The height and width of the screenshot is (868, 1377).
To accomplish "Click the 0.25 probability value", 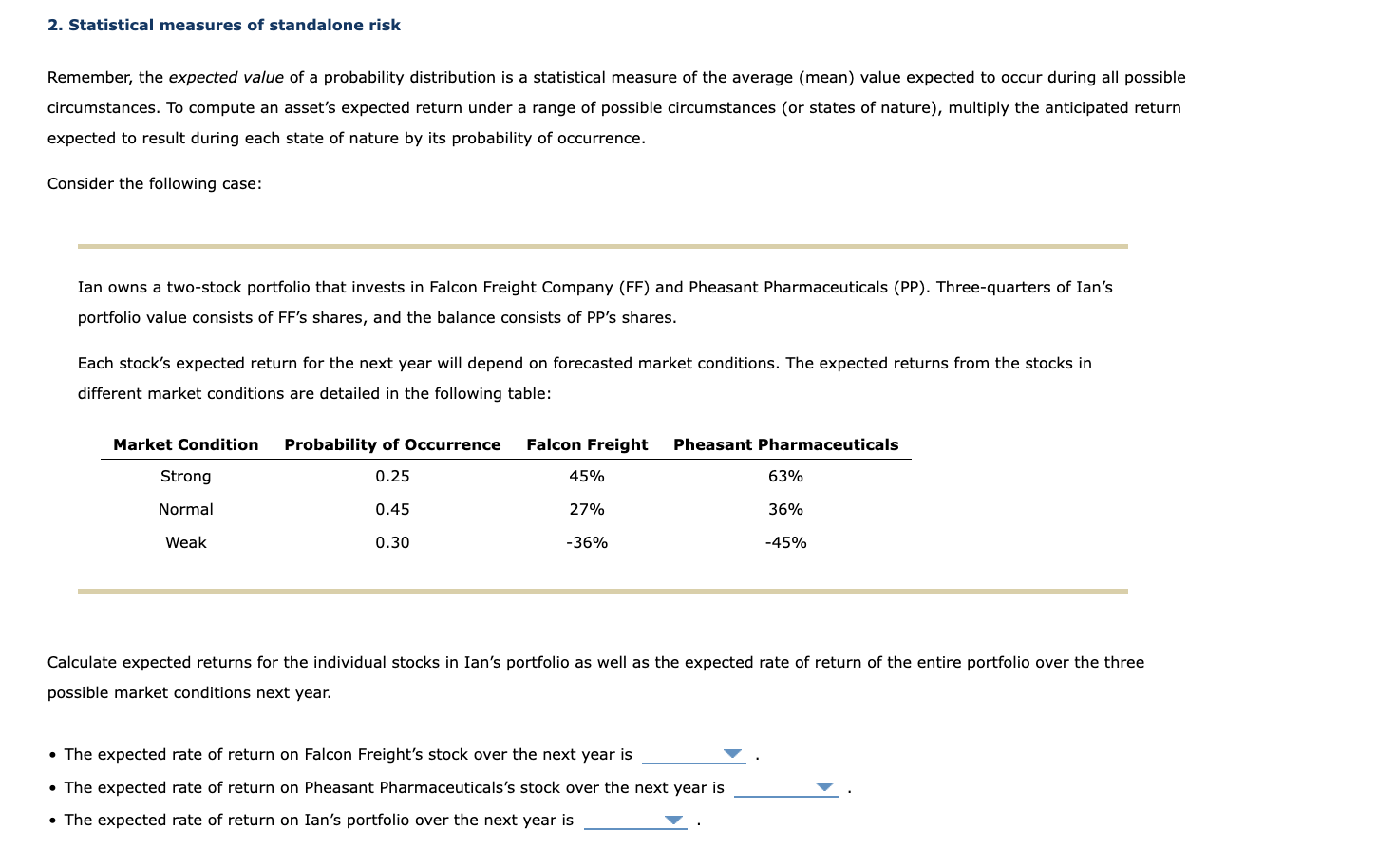I will pyautogui.click(x=392, y=476).
